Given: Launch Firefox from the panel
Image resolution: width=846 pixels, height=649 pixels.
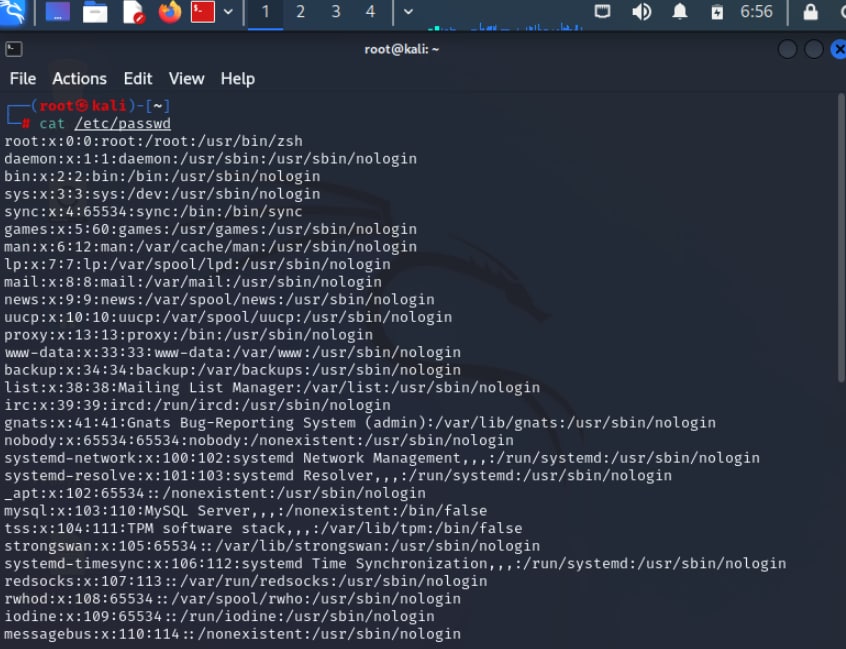Looking at the screenshot, I should (x=169, y=12).
